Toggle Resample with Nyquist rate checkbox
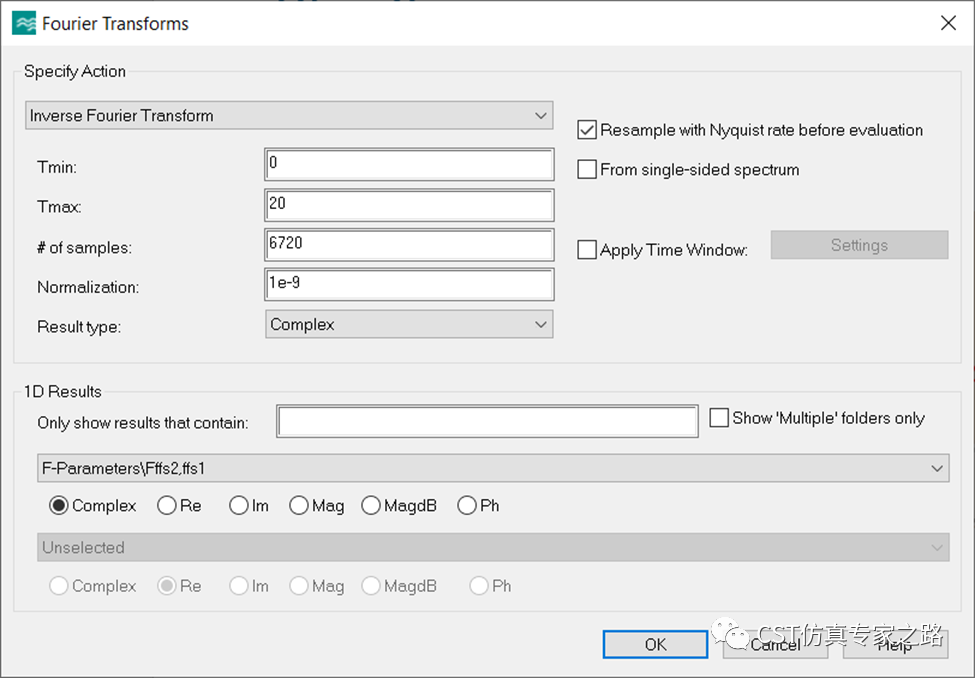 [x=587, y=130]
